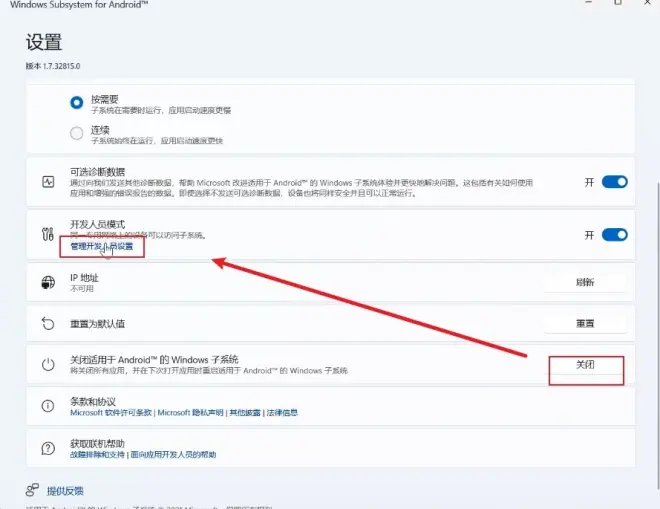Image resolution: width=660 pixels, height=509 pixels.
Task: Click the info icon beside 条款和协议
Action: coord(48,406)
